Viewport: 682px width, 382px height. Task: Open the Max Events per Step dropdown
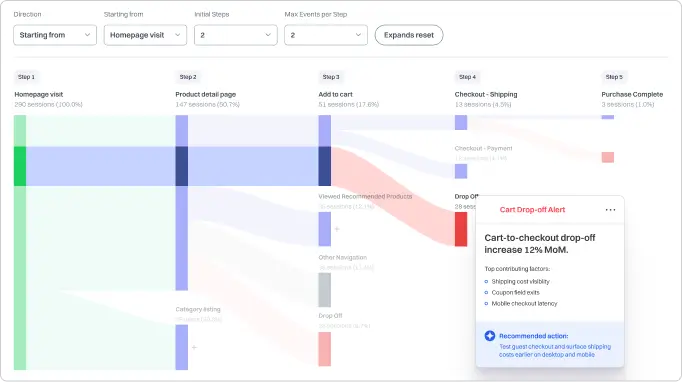click(x=326, y=35)
